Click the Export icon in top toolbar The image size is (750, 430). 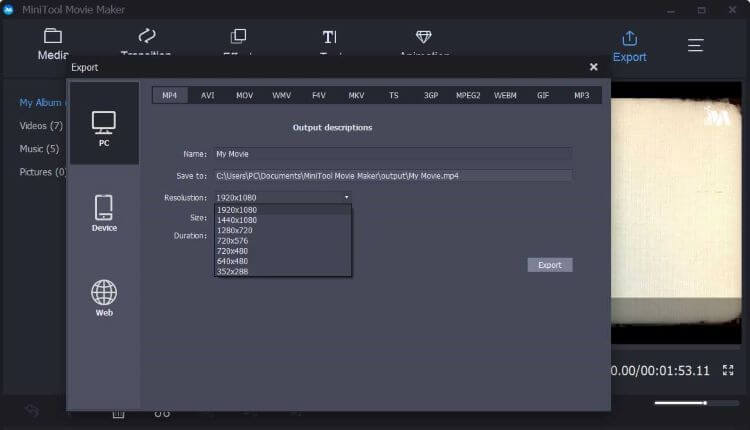coord(629,38)
